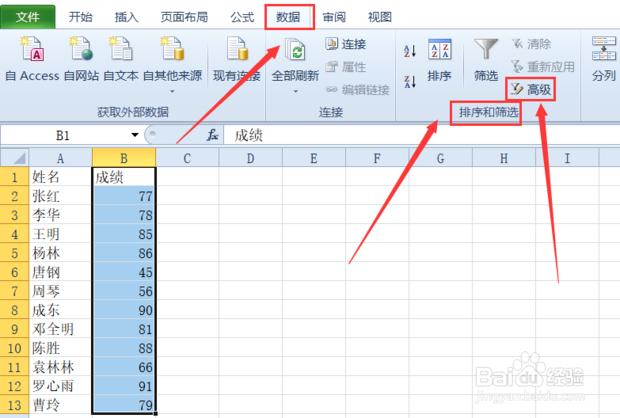Click 编辑链接 edit links button
The height and width of the screenshot is (418, 620).
[357, 90]
